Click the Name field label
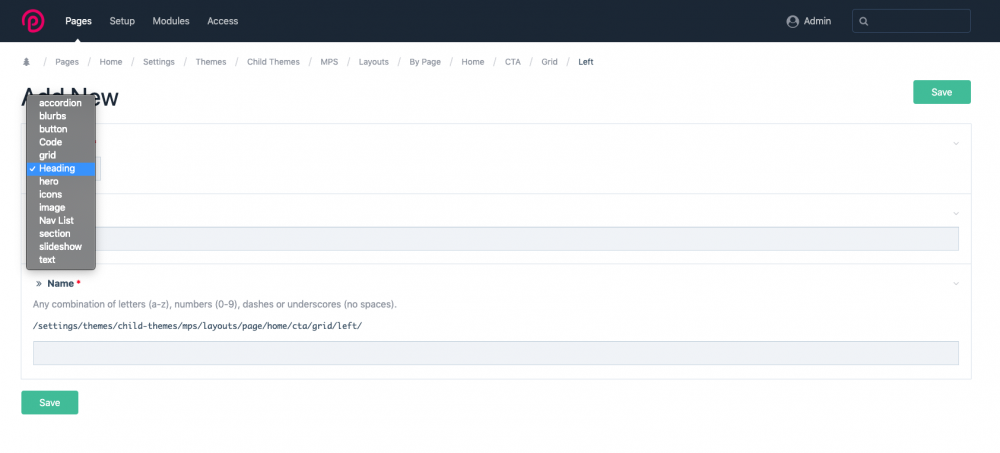 [61, 283]
